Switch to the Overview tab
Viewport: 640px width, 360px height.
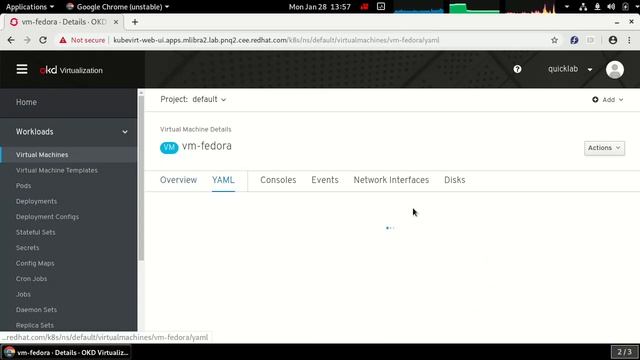coord(178,180)
